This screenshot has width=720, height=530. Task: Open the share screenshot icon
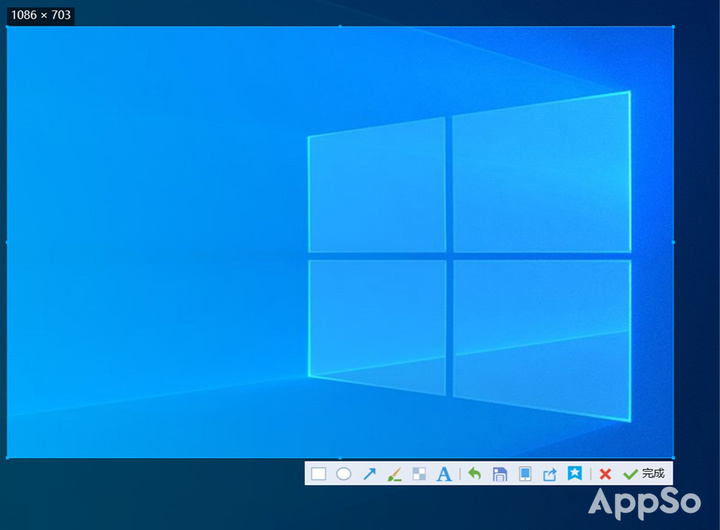pyautogui.click(x=550, y=474)
